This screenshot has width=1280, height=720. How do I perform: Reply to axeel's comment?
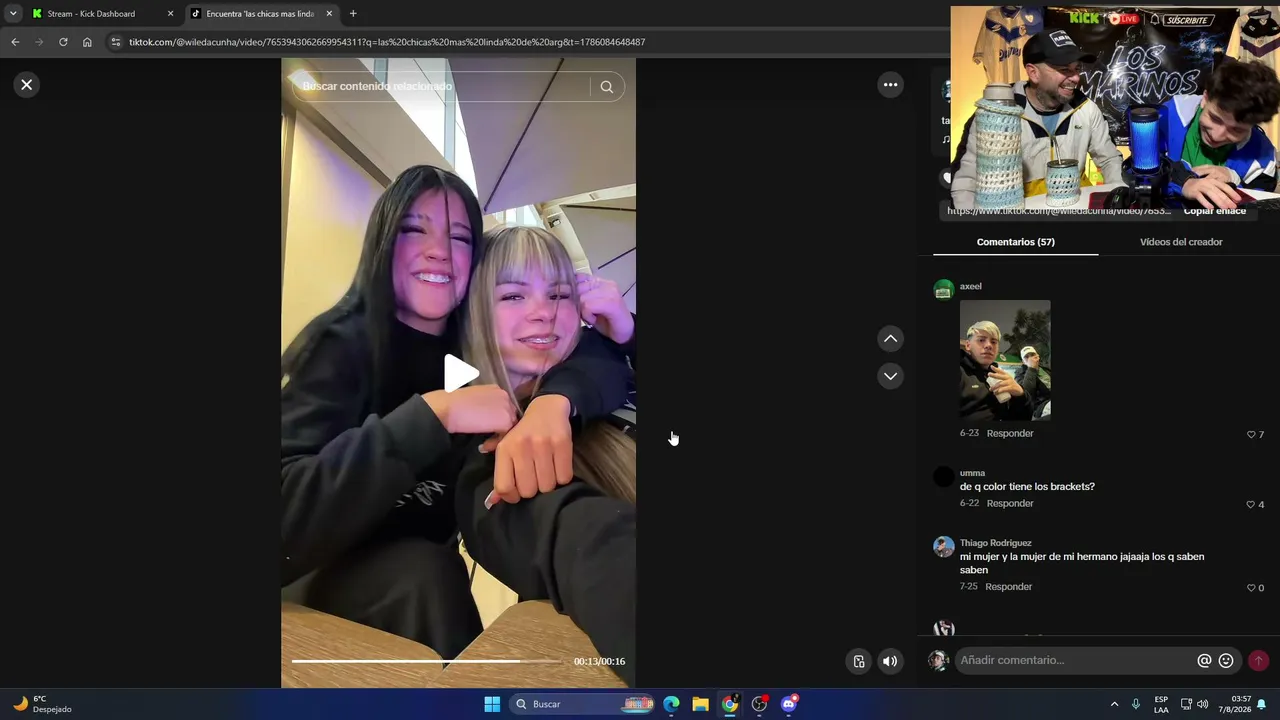tap(1010, 433)
